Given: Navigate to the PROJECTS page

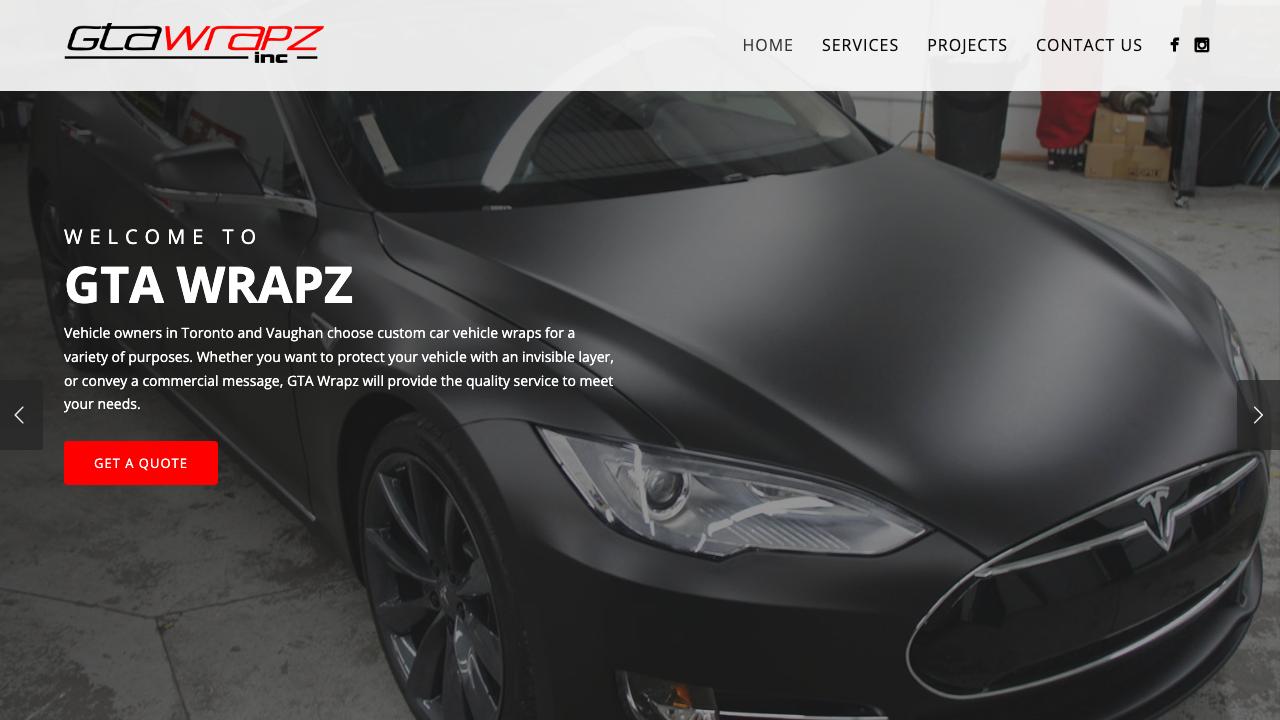Looking at the screenshot, I should 967,45.
